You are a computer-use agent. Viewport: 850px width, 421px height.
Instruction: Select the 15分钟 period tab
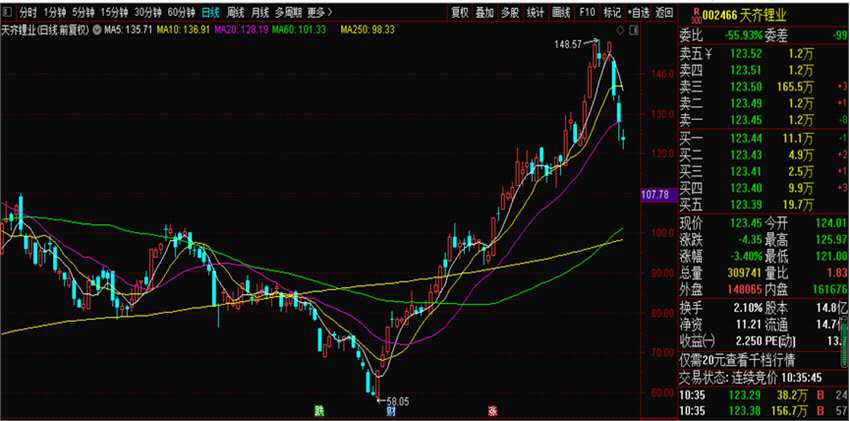coord(115,12)
